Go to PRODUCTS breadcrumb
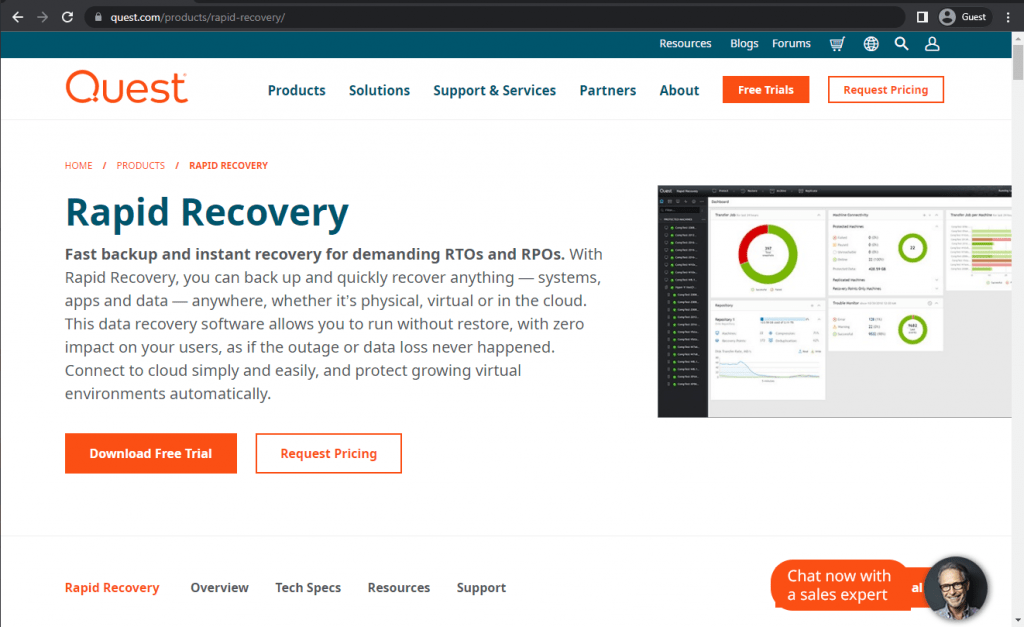 (140, 165)
